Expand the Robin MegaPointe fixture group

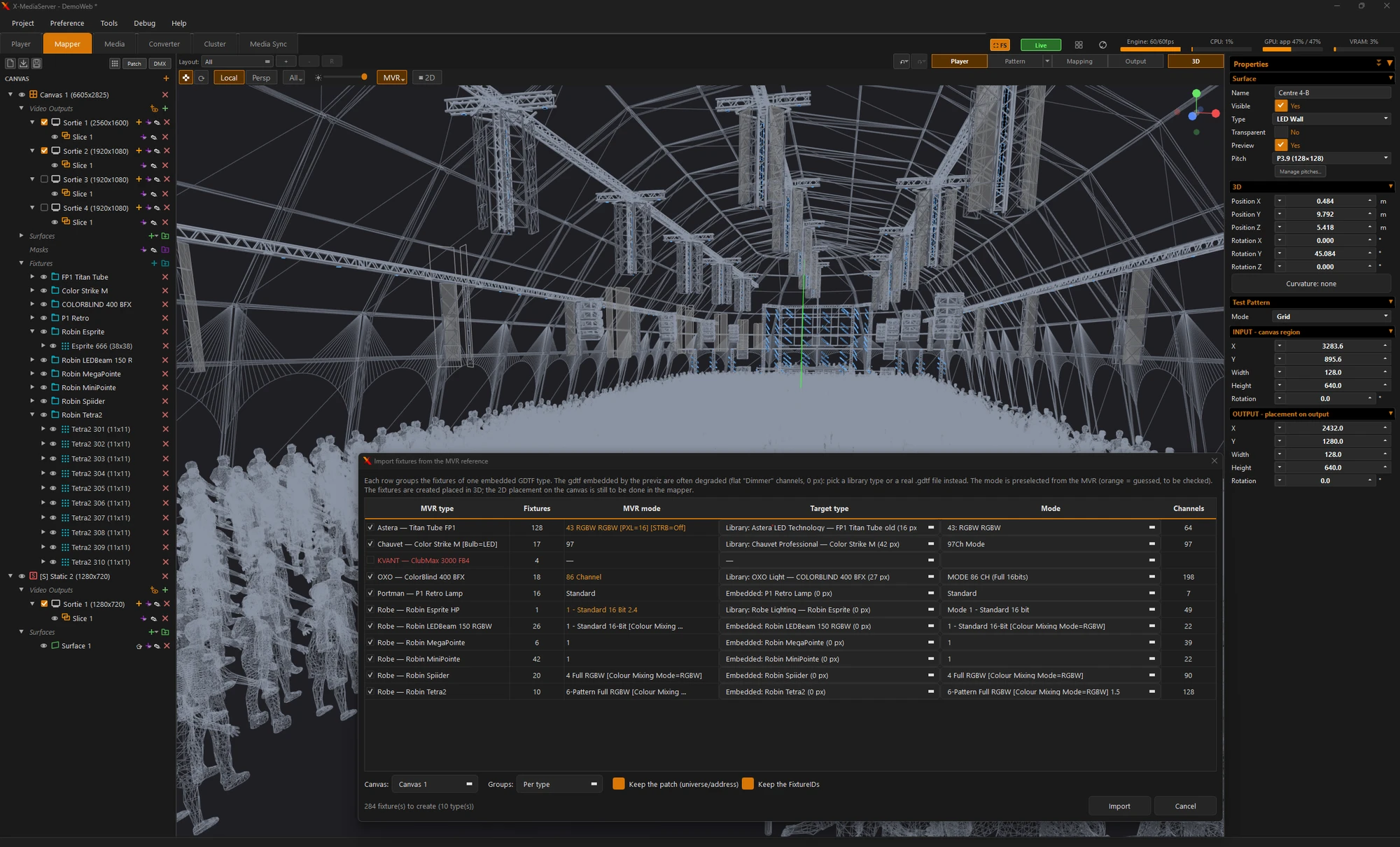coord(32,374)
